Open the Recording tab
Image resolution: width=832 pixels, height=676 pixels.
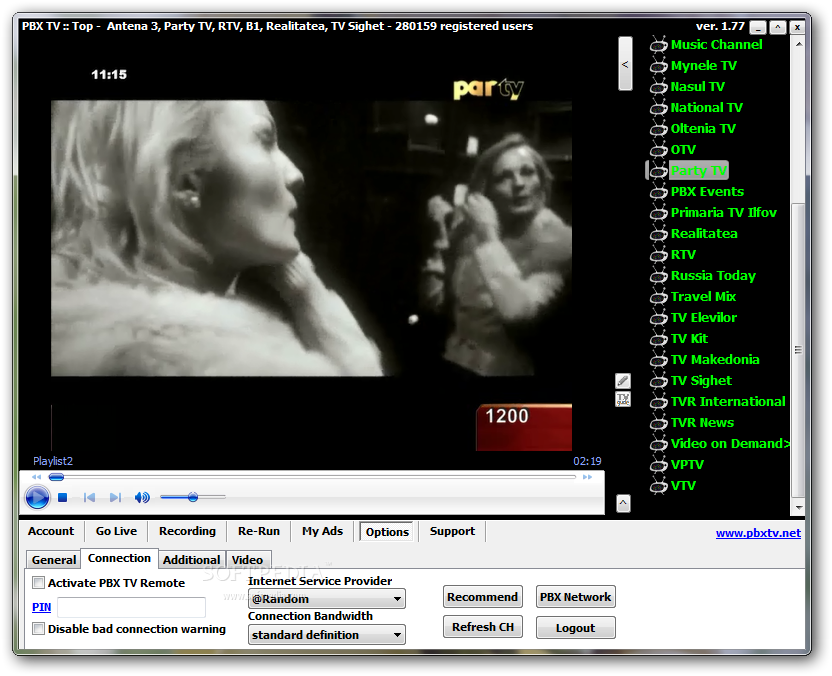tap(187, 531)
